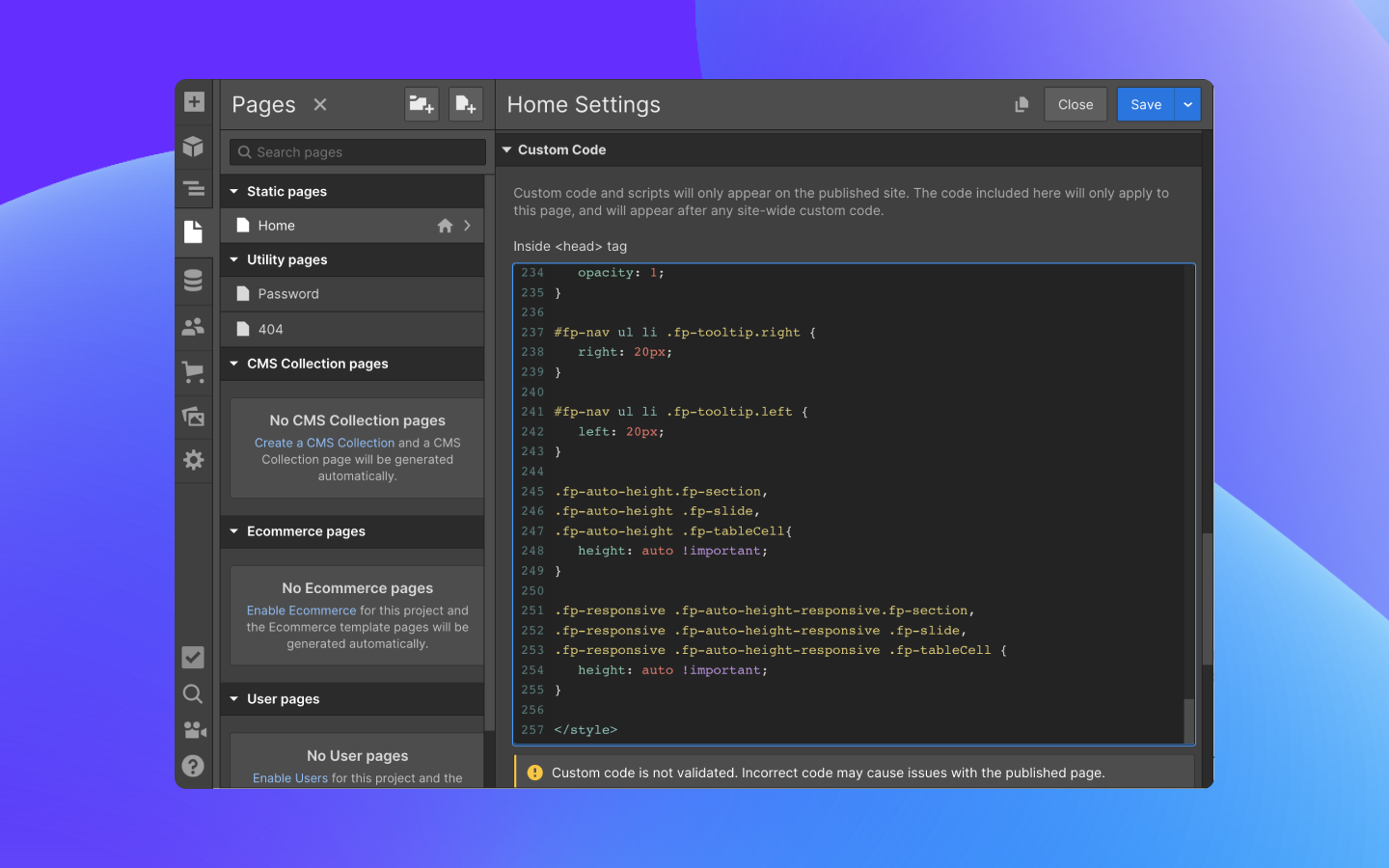Open the Navigator panel
This screenshot has height=868, width=1389.
click(194, 189)
